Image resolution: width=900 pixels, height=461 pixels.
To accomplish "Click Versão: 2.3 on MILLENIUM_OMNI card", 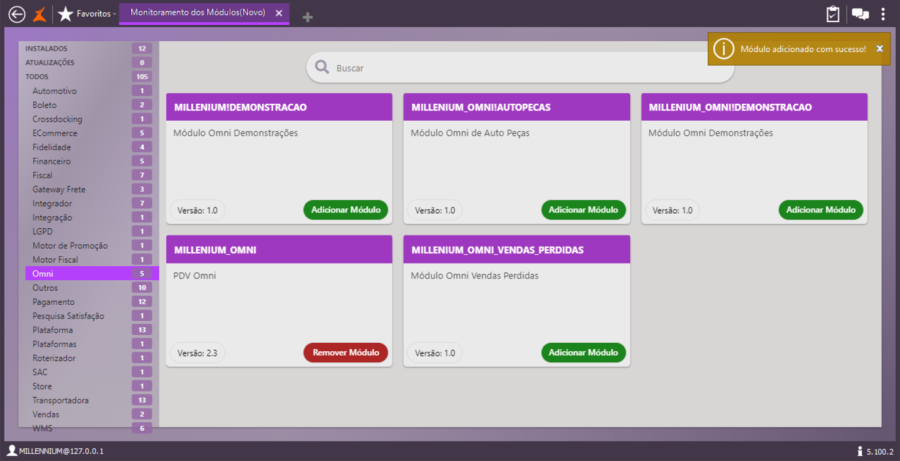I will [x=197, y=353].
